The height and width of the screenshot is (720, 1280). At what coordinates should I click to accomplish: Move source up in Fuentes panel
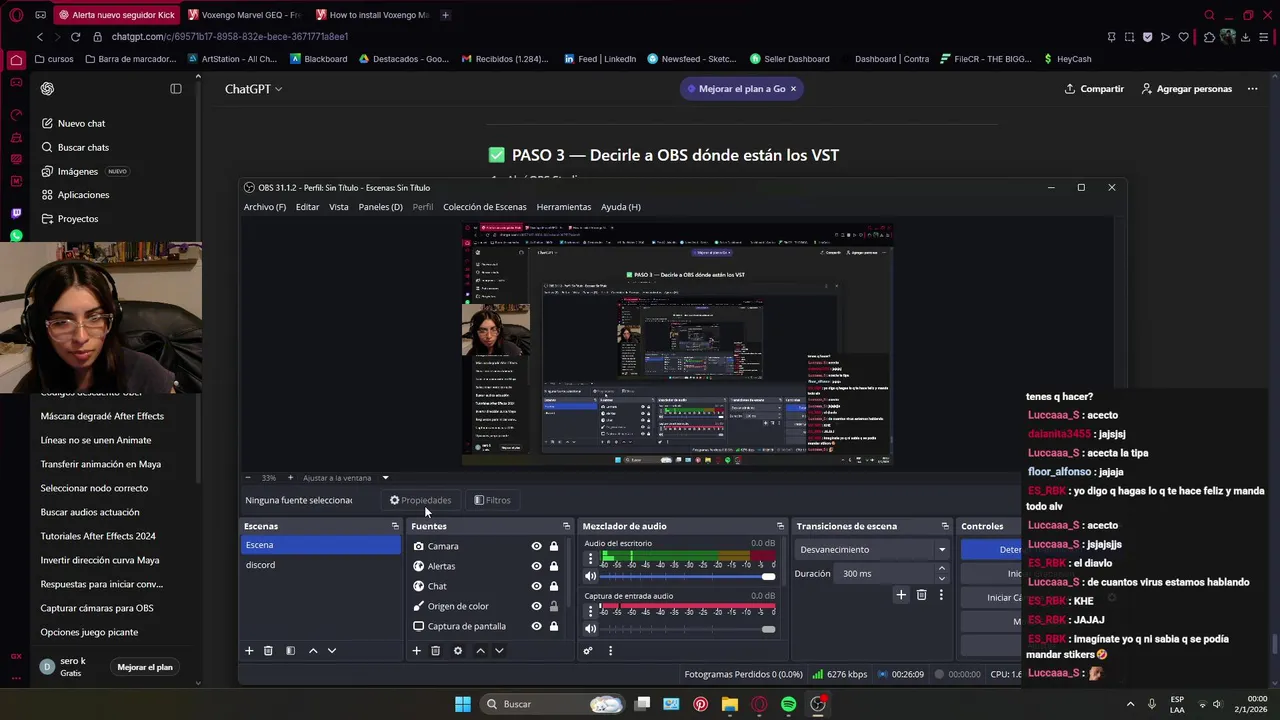[x=480, y=651]
